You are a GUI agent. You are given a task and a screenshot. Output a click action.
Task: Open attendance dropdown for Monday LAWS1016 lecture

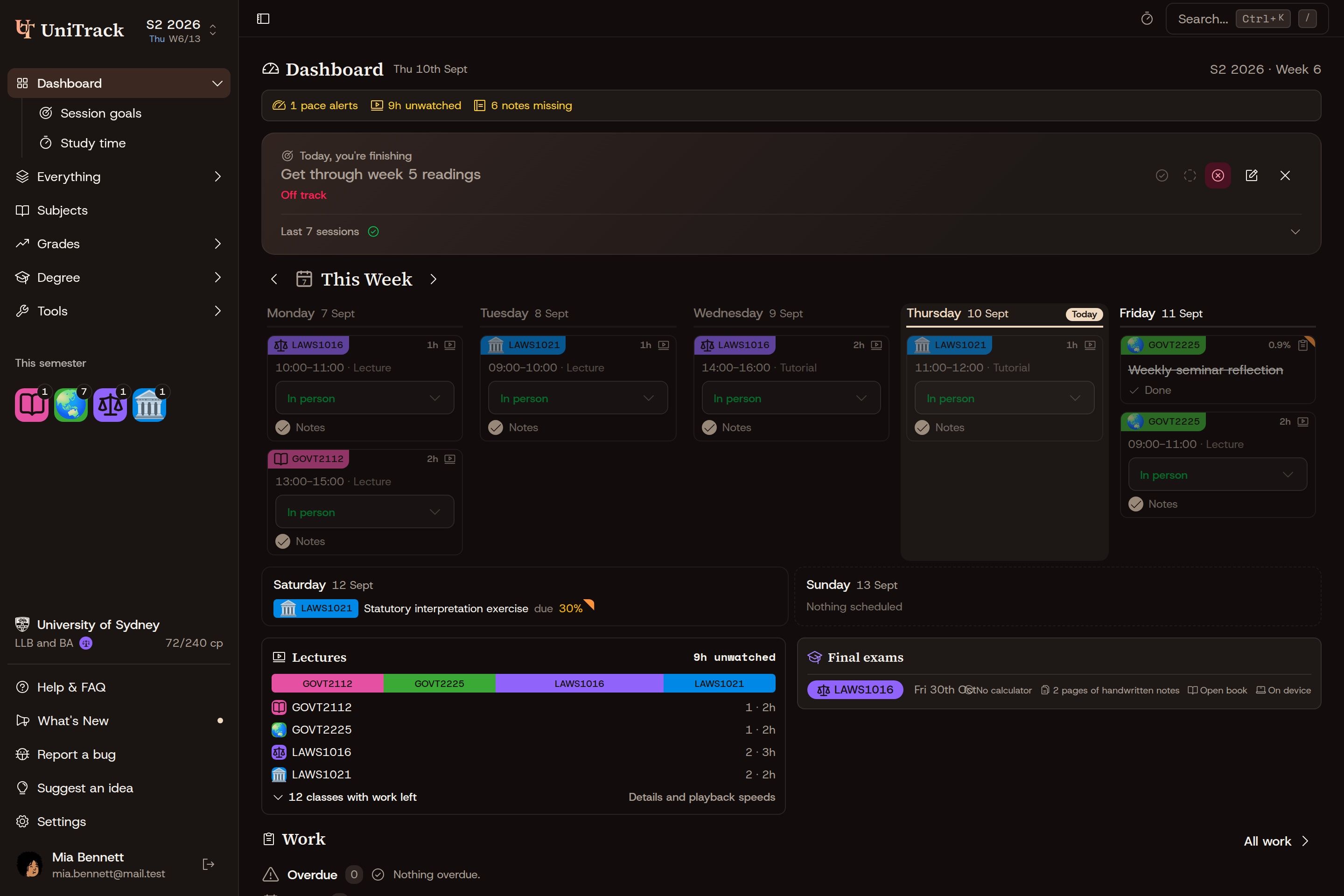[x=364, y=398]
